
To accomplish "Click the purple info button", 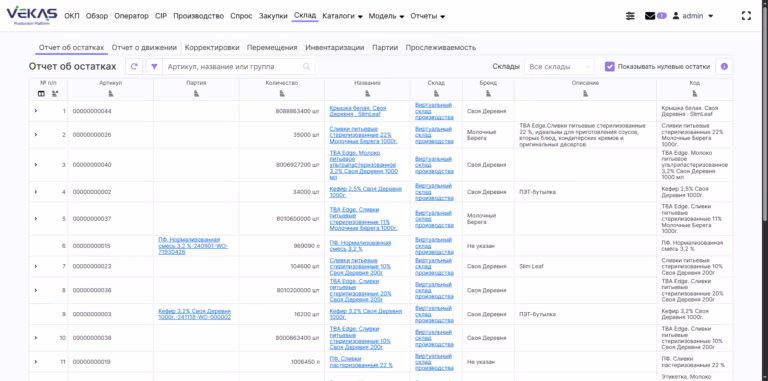I will 724,67.
